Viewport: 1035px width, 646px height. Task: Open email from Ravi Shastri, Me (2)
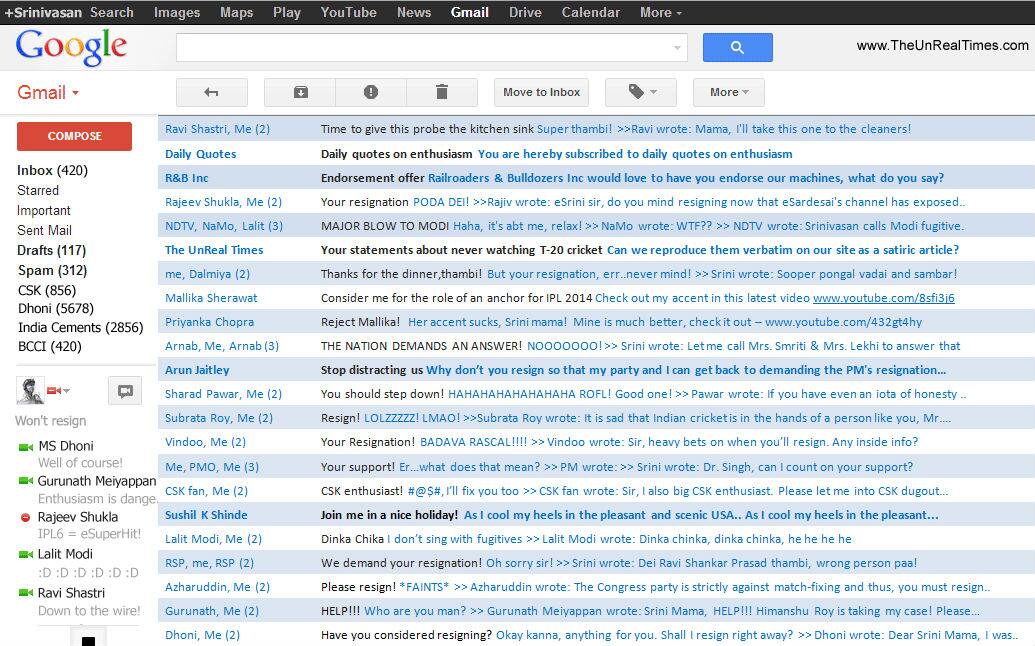596,129
